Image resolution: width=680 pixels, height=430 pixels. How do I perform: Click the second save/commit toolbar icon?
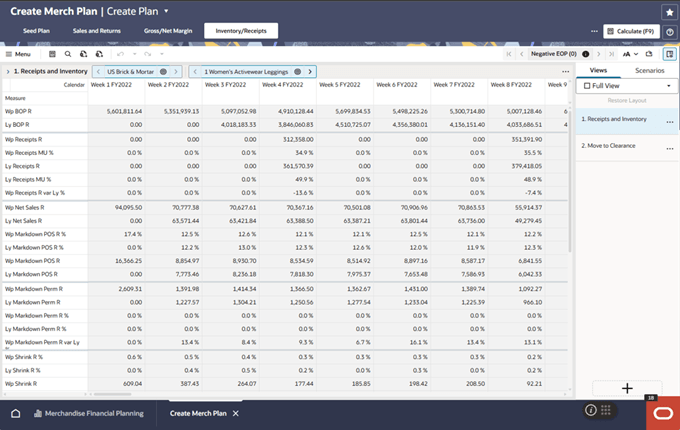(x=99, y=54)
